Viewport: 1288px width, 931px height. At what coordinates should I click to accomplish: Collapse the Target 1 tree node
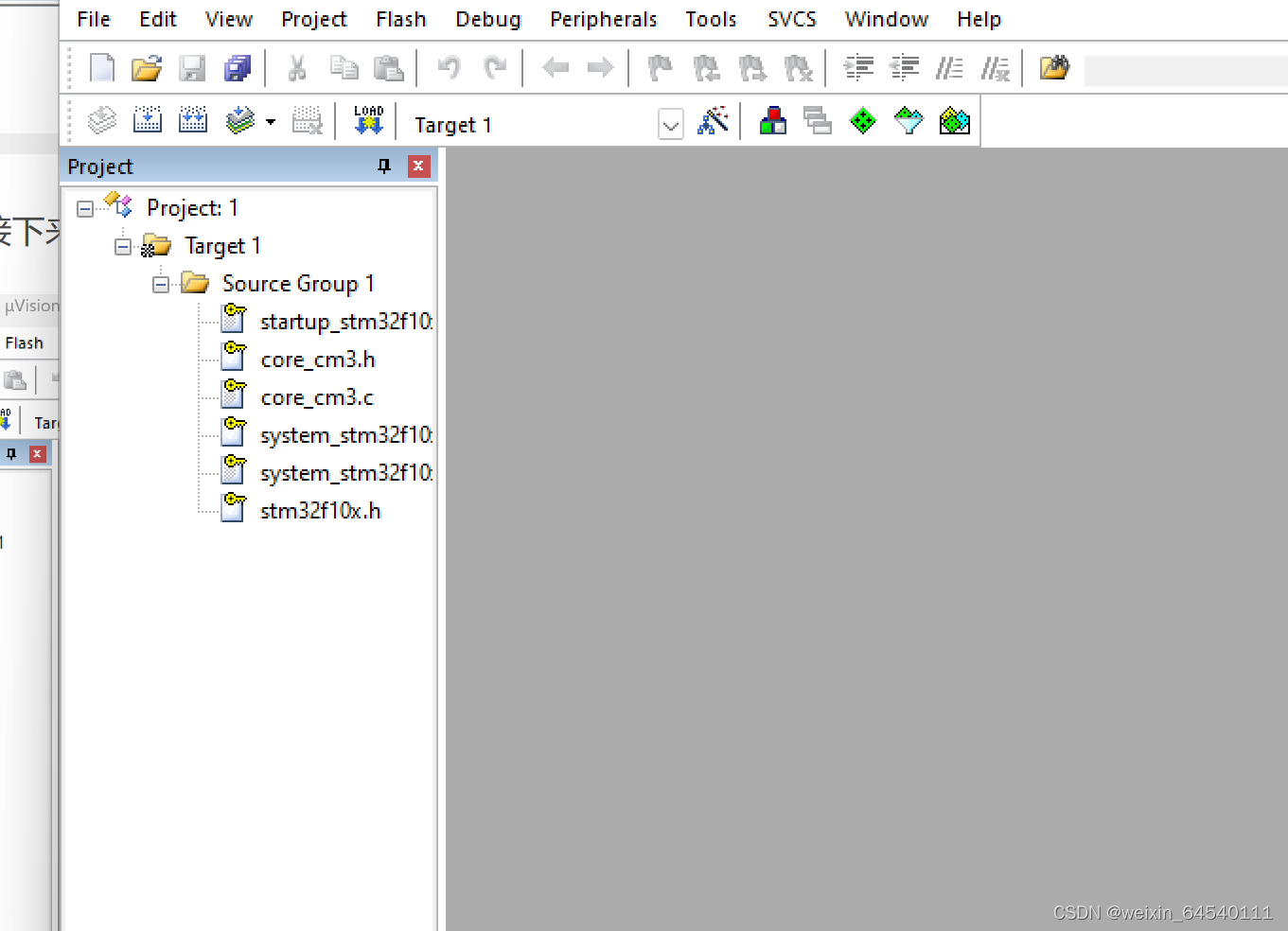123,245
